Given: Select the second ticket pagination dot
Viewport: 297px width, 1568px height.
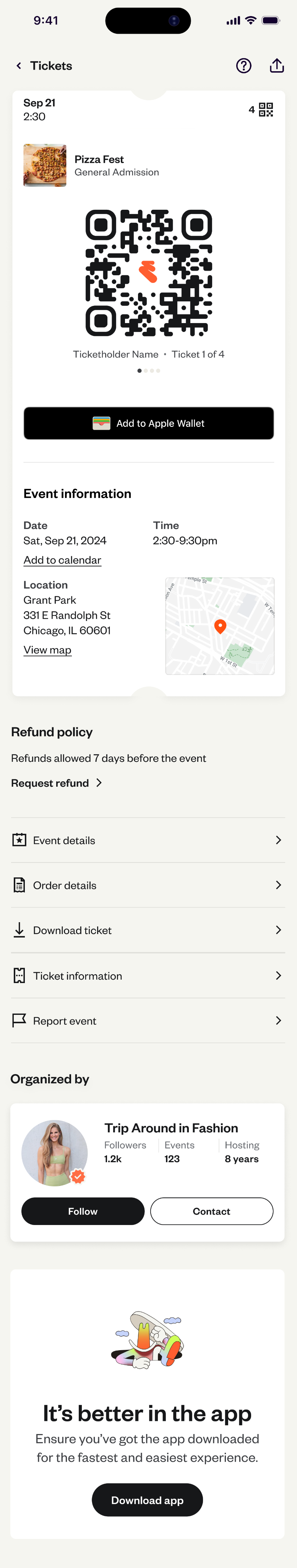Looking at the screenshot, I should [146, 371].
